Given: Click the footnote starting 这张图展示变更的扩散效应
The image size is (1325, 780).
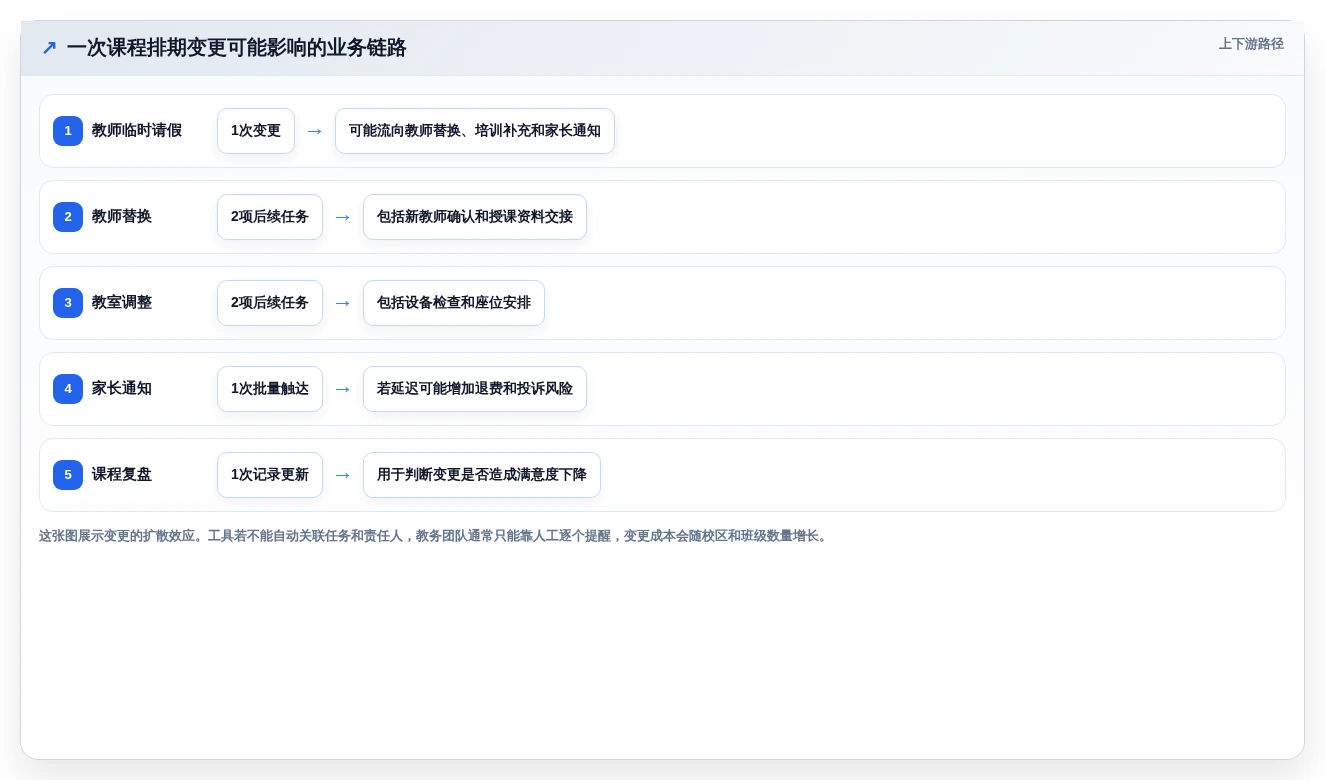Looking at the screenshot, I should [435, 536].
